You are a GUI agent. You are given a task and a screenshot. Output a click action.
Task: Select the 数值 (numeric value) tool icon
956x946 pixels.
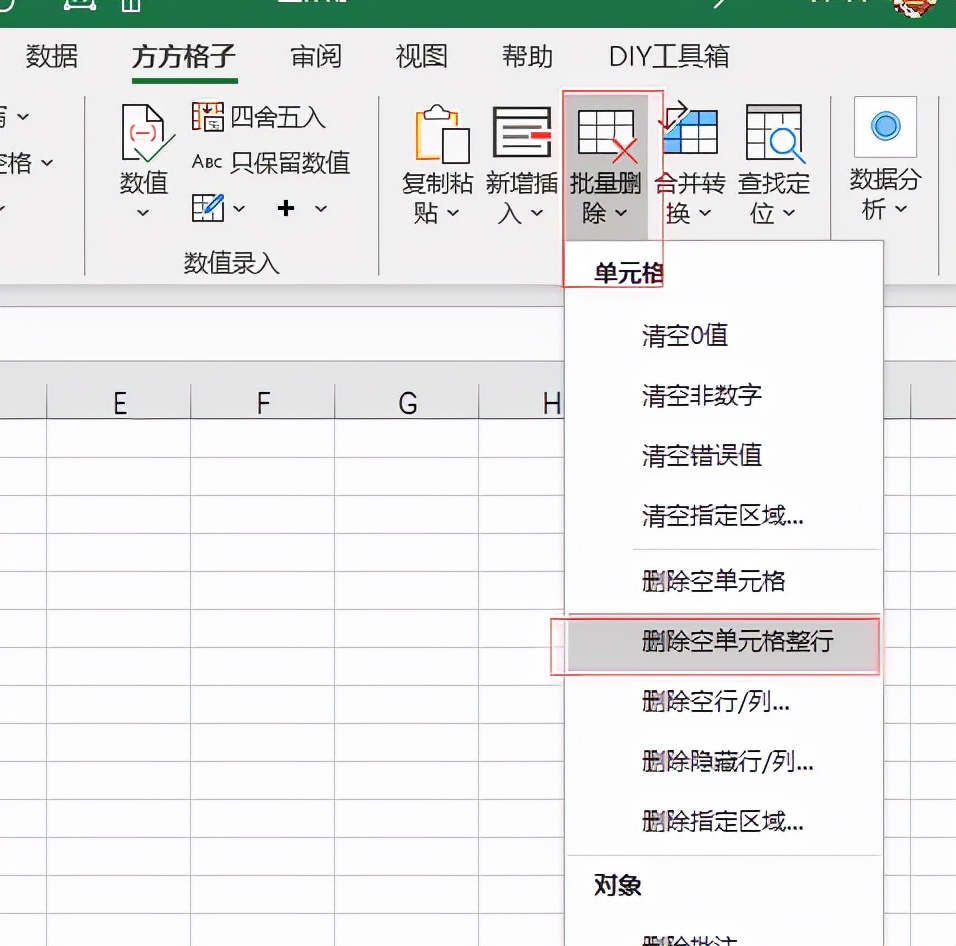pyautogui.click(x=143, y=135)
